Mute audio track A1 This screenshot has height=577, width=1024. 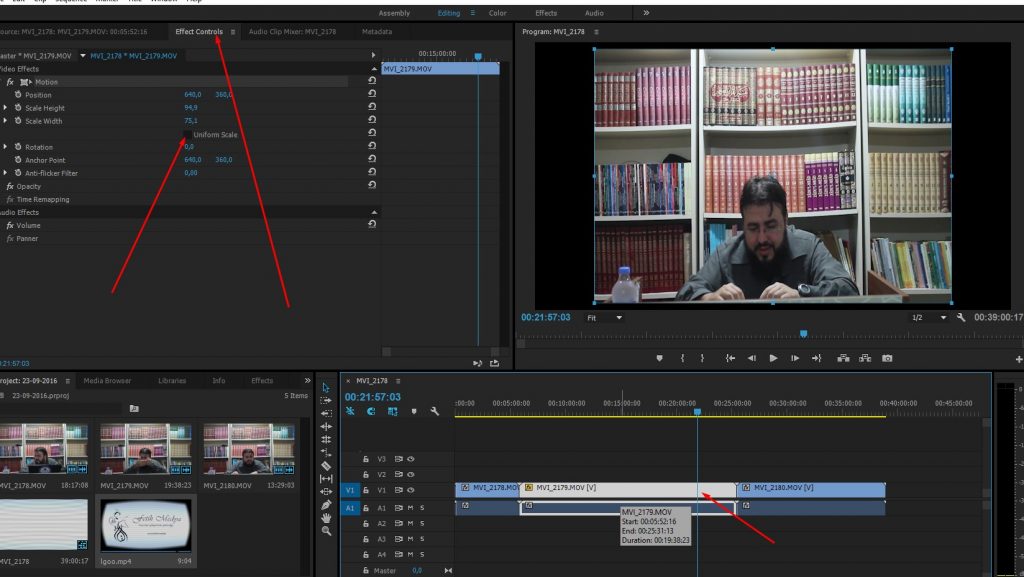point(410,508)
